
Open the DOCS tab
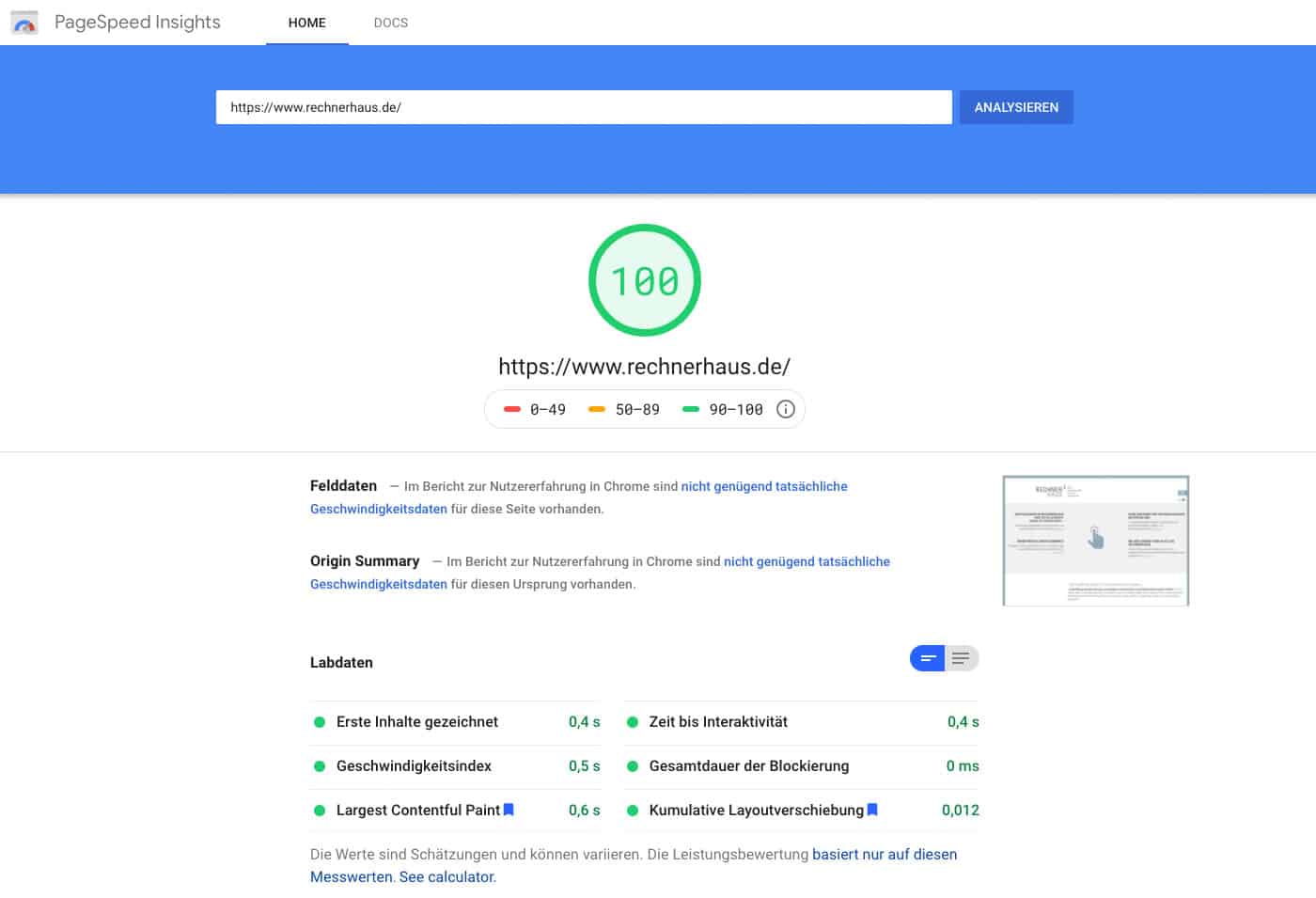tap(391, 23)
